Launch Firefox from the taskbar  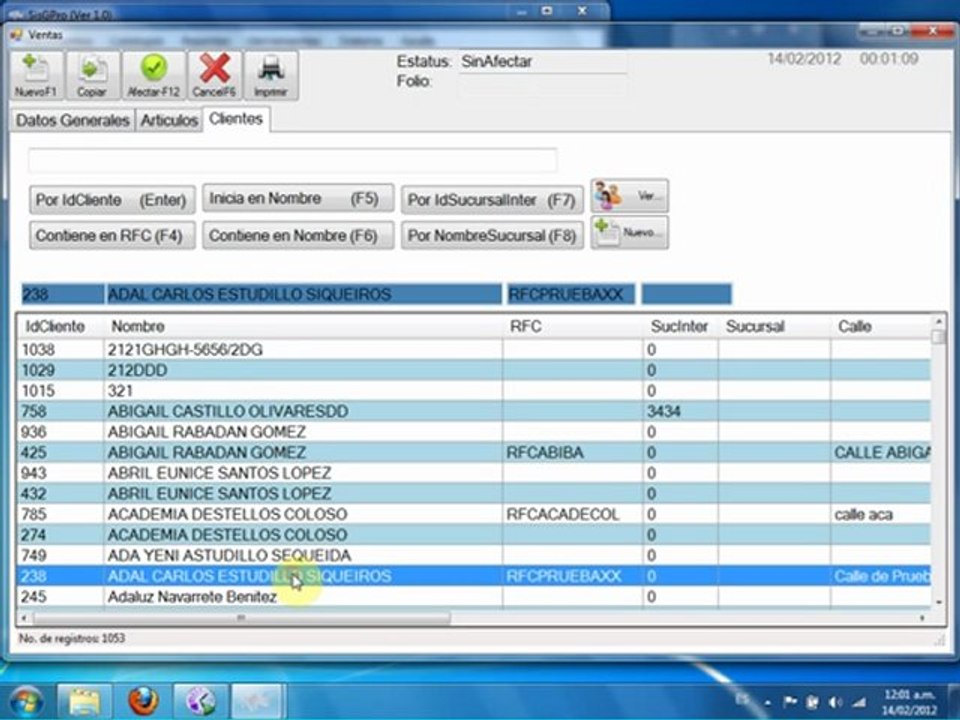pos(143,700)
